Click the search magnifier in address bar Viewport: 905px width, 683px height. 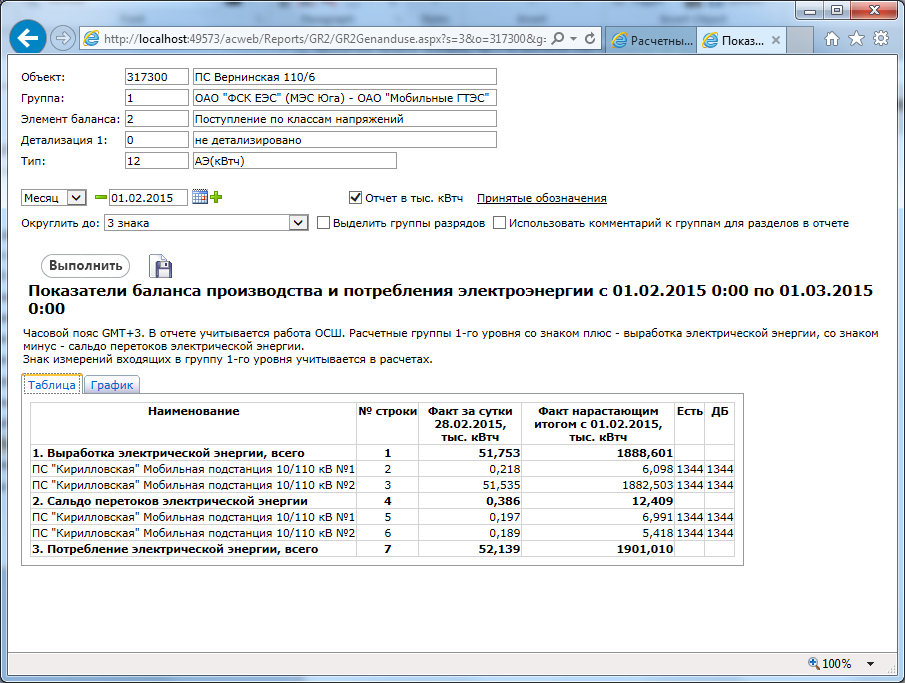[x=558, y=39]
